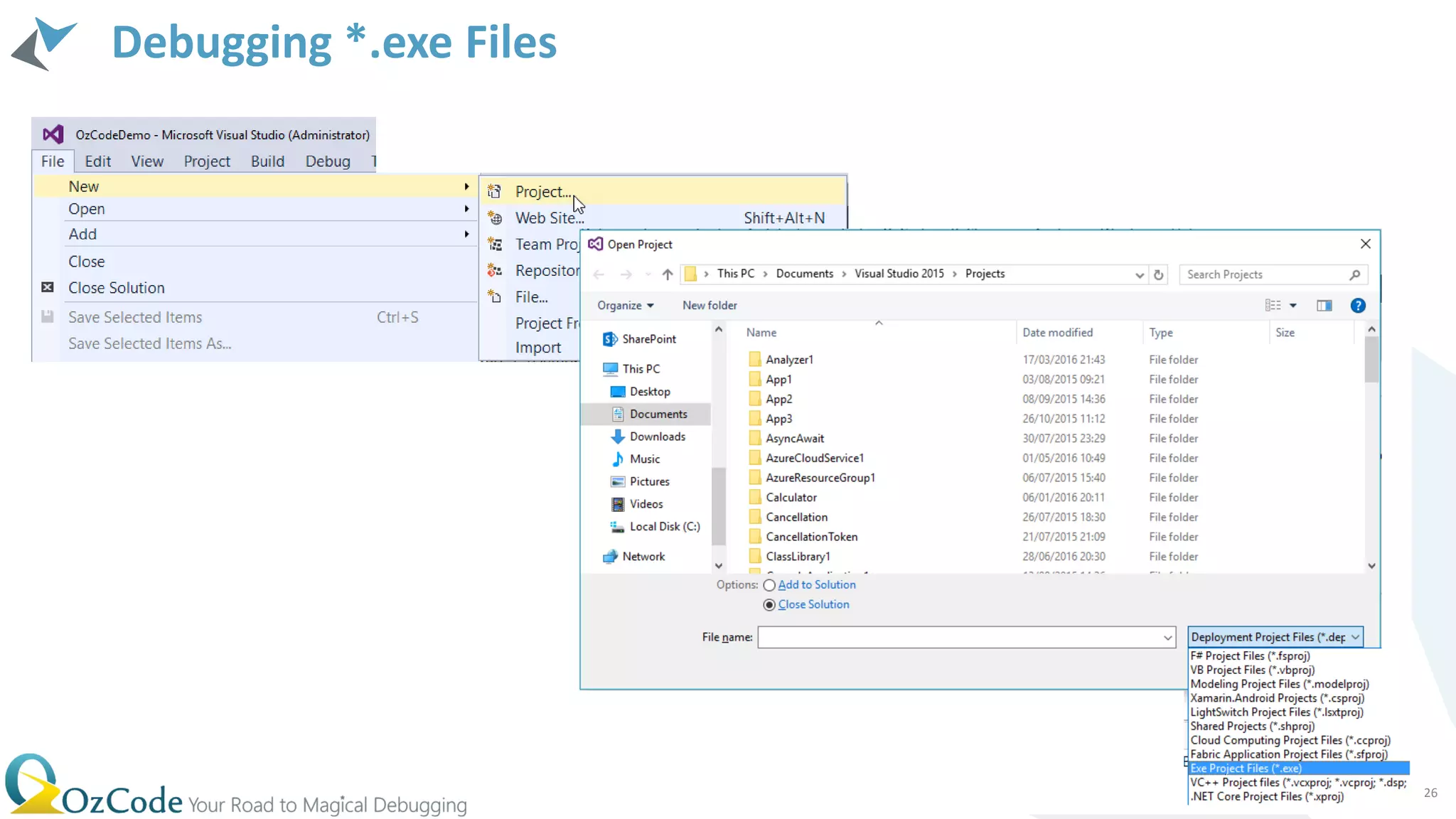1456x819 pixels.
Task: Open the project file type combo box
Action: (x=1275, y=637)
